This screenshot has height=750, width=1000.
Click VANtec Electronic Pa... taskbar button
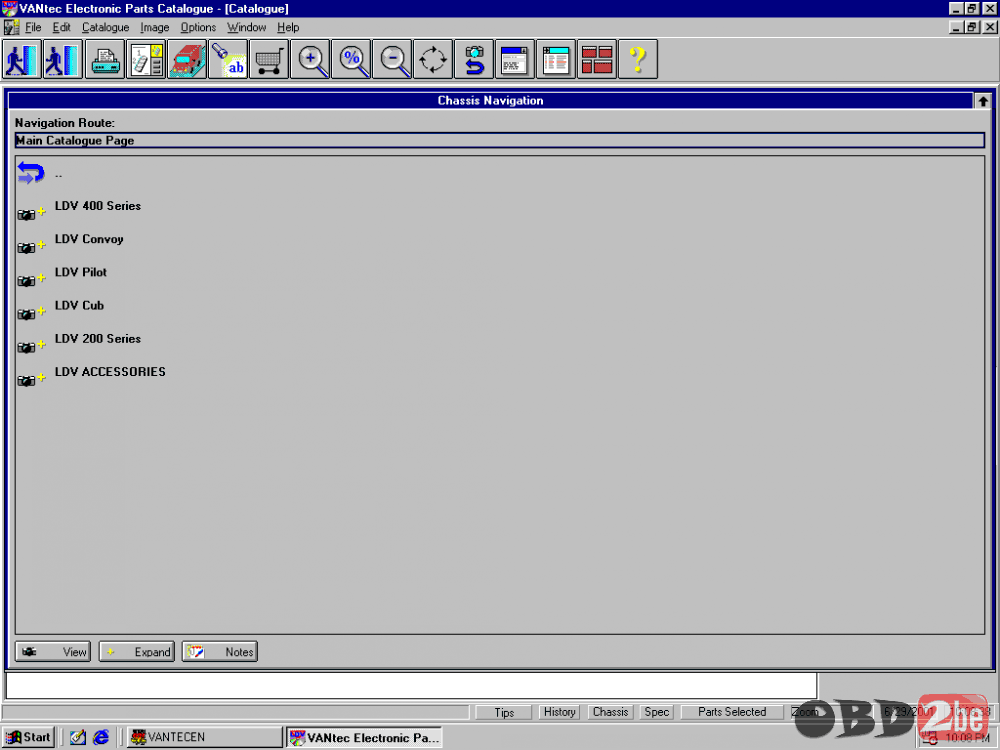pyautogui.click(x=364, y=737)
